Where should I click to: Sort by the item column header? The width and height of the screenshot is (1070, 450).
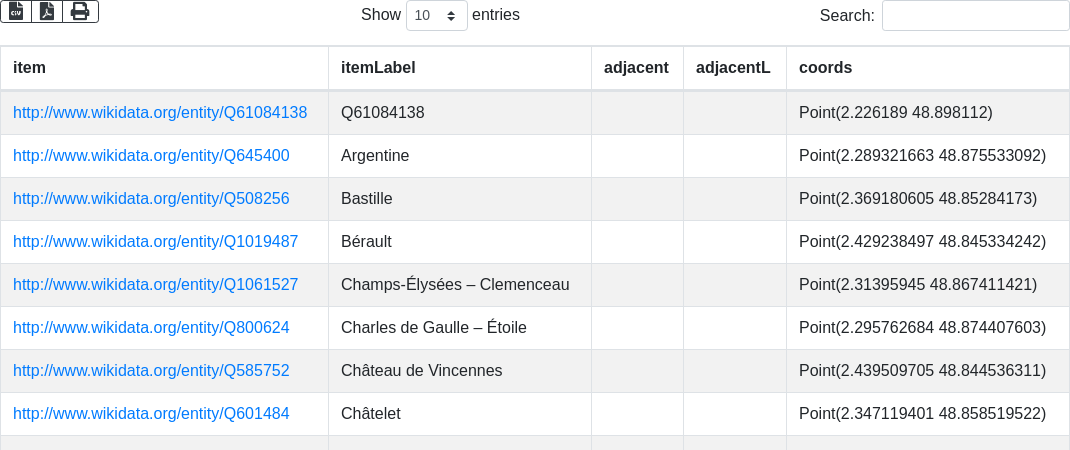point(30,68)
